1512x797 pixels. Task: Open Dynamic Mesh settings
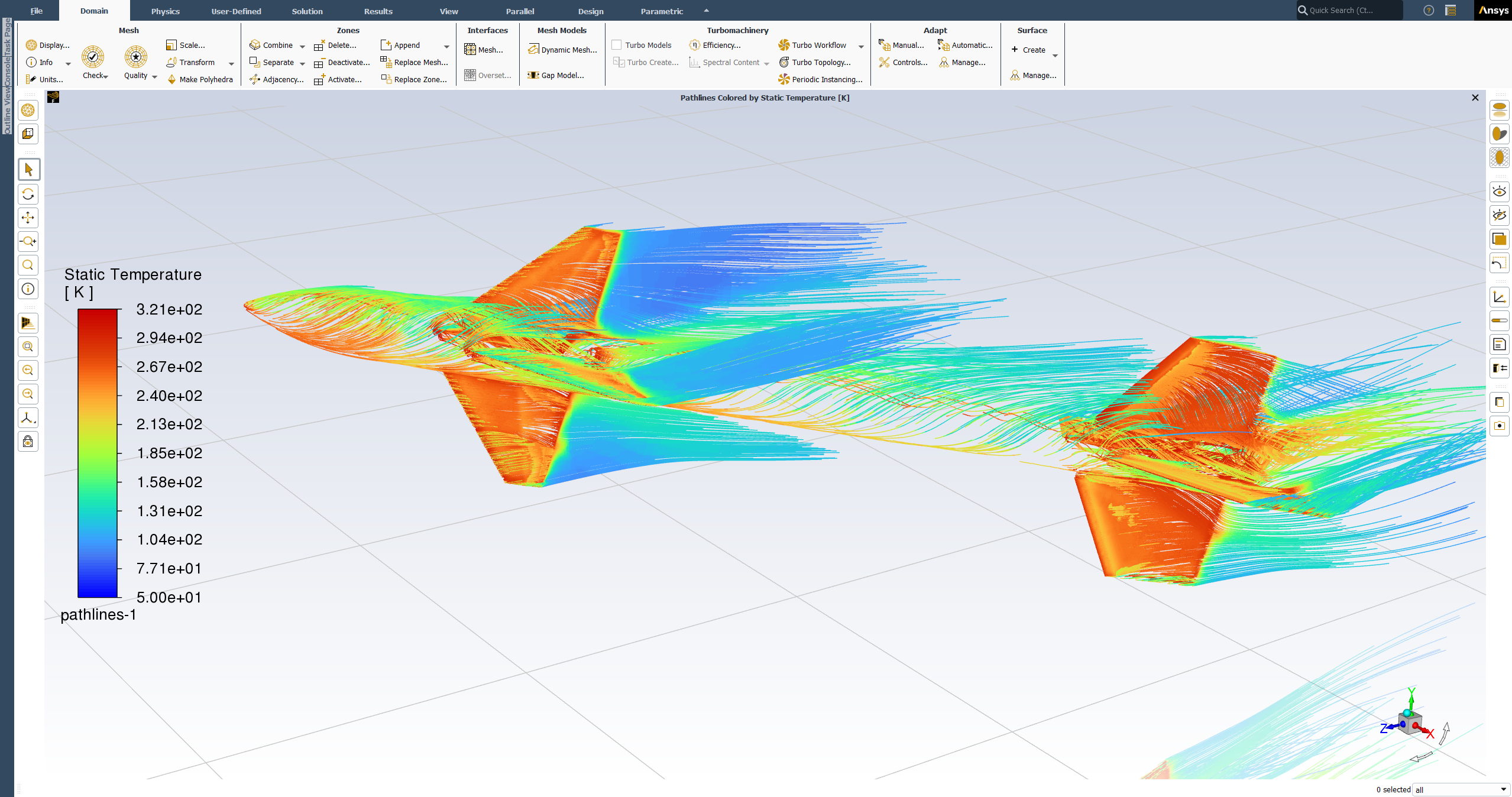pos(562,50)
